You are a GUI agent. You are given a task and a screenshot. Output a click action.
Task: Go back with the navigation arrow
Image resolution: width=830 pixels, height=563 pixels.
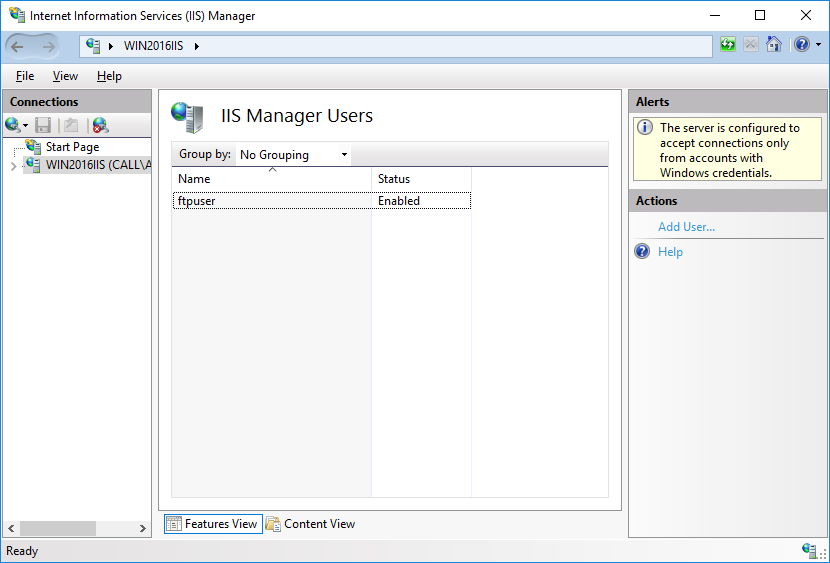click(x=17, y=47)
